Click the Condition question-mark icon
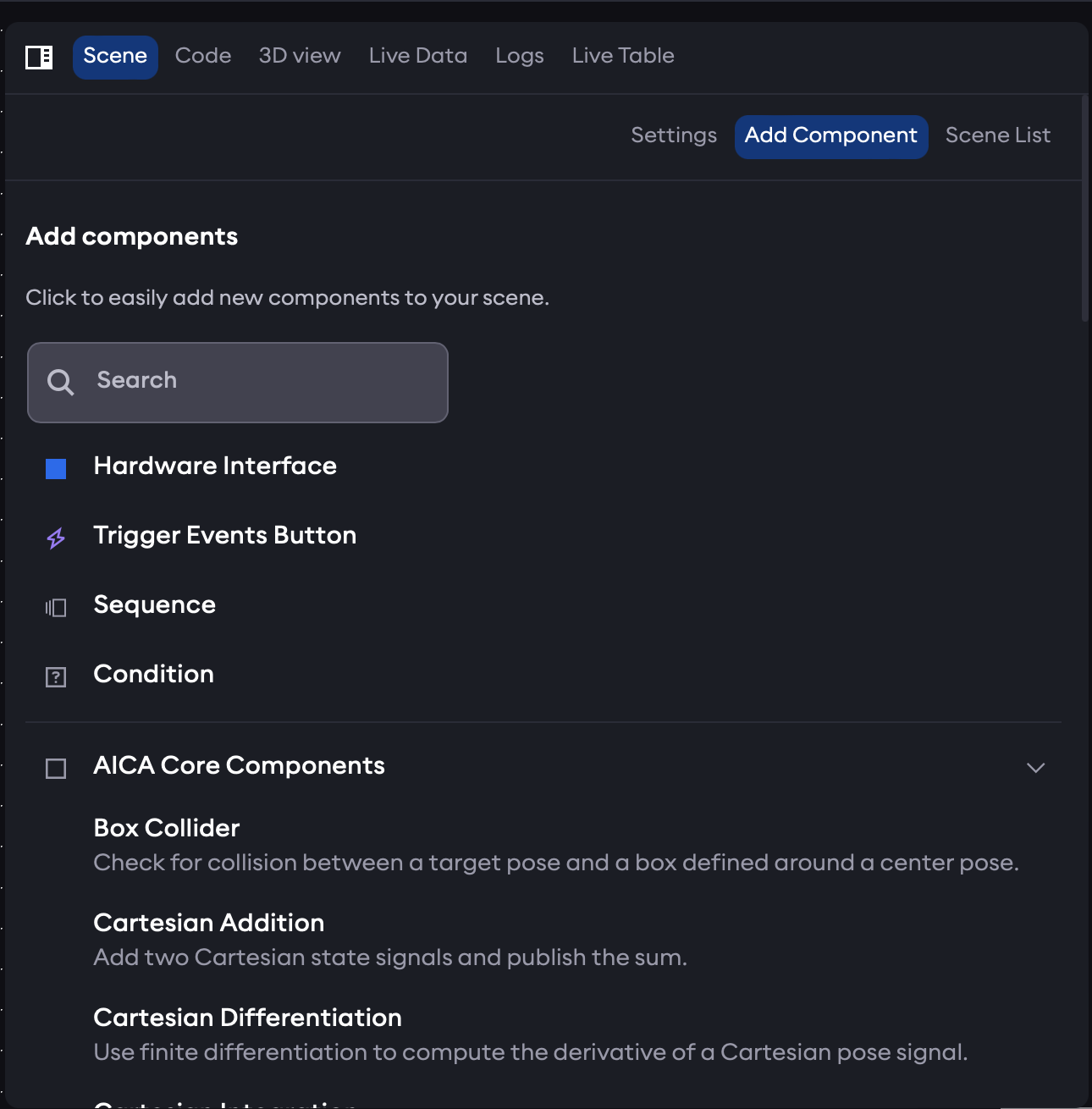Image resolution: width=1092 pixels, height=1109 pixels. pyautogui.click(x=55, y=676)
